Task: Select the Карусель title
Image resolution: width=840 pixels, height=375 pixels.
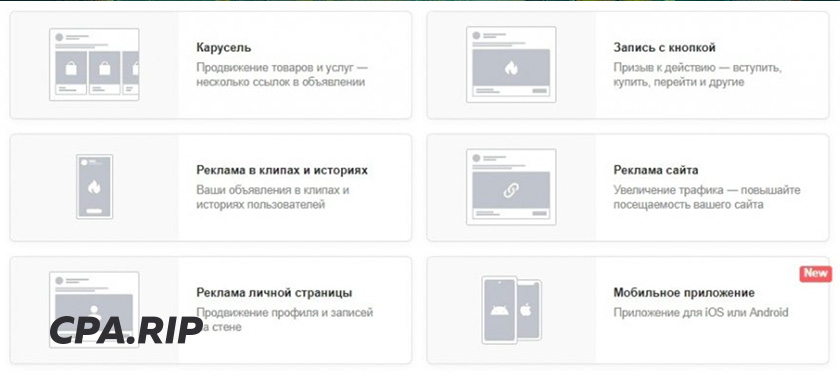Action: pos(223,48)
